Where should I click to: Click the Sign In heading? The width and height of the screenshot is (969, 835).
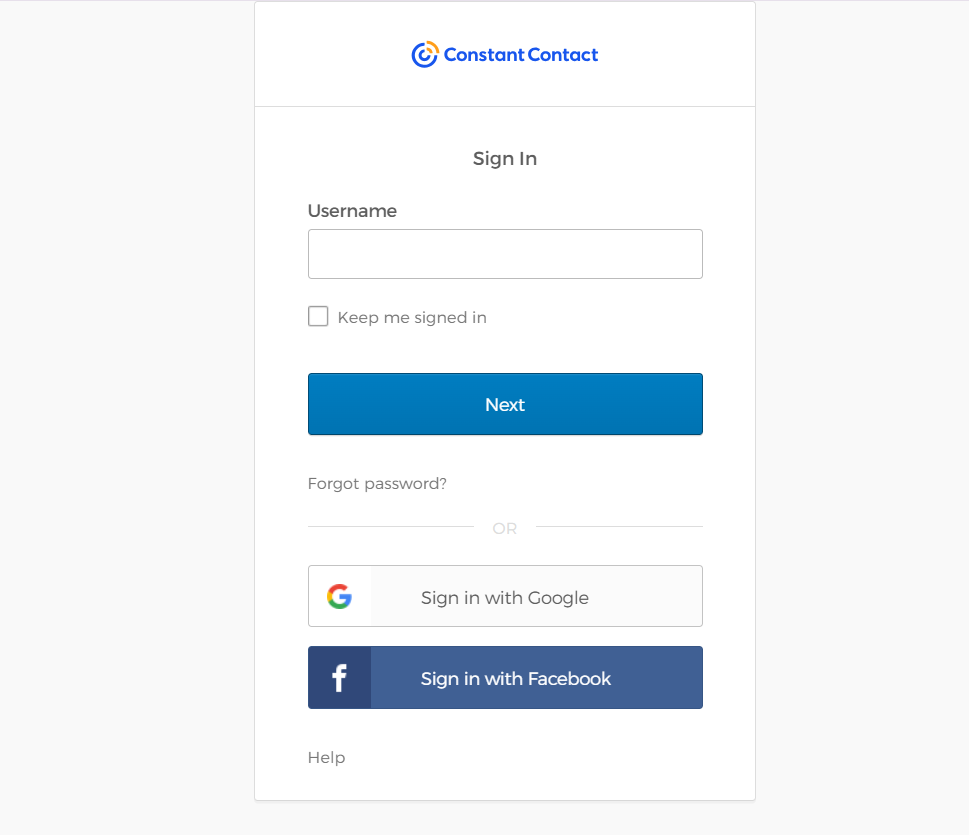coord(505,159)
